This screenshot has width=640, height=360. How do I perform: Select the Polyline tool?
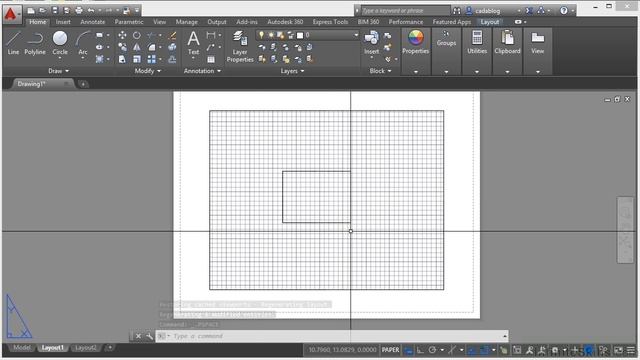coord(35,43)
